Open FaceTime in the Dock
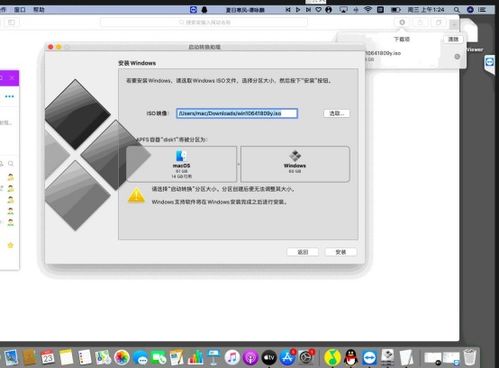Screen dimensions: 499x368 159,358
